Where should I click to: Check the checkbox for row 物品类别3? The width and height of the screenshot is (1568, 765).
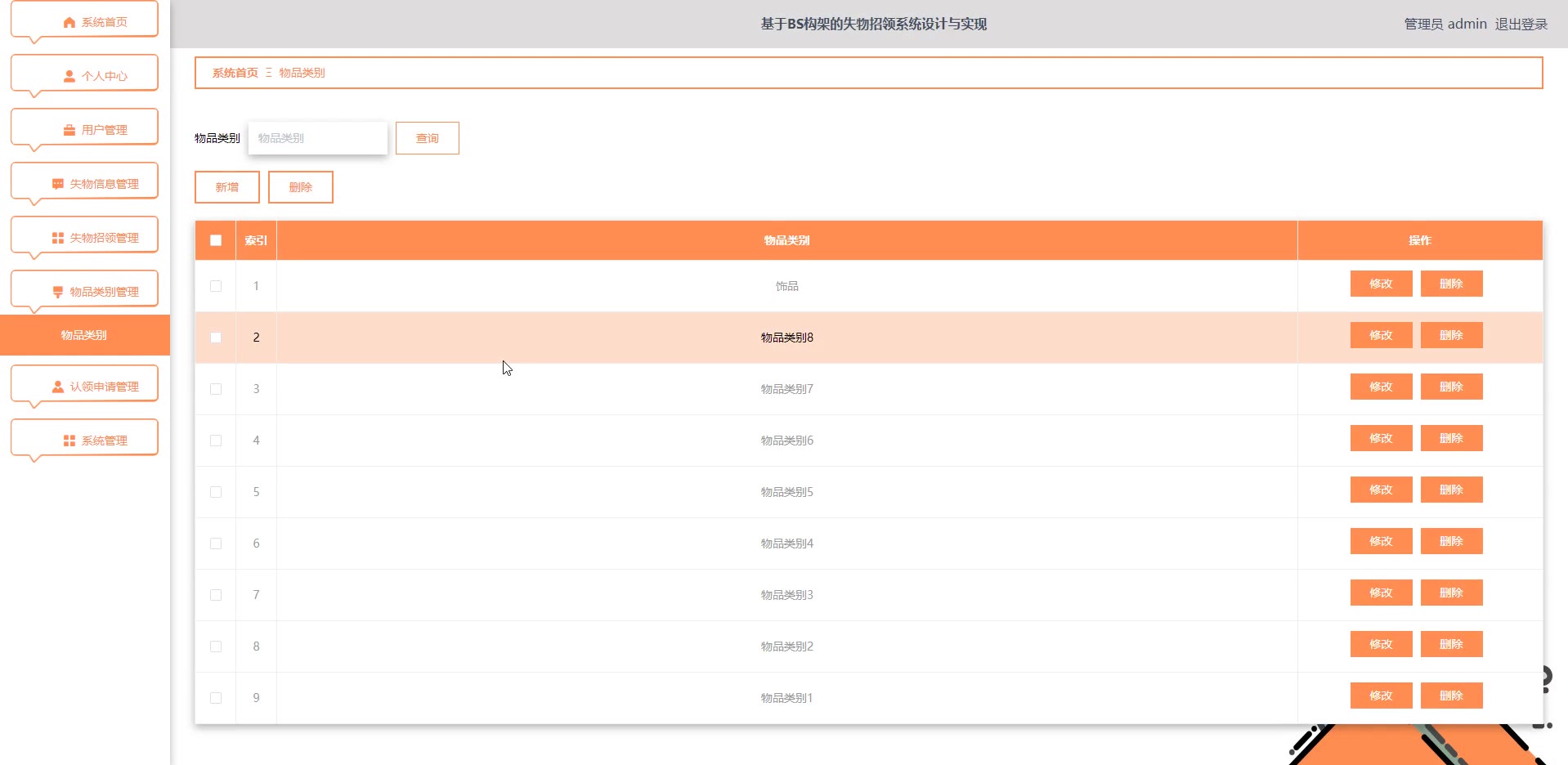coord(216,595)
